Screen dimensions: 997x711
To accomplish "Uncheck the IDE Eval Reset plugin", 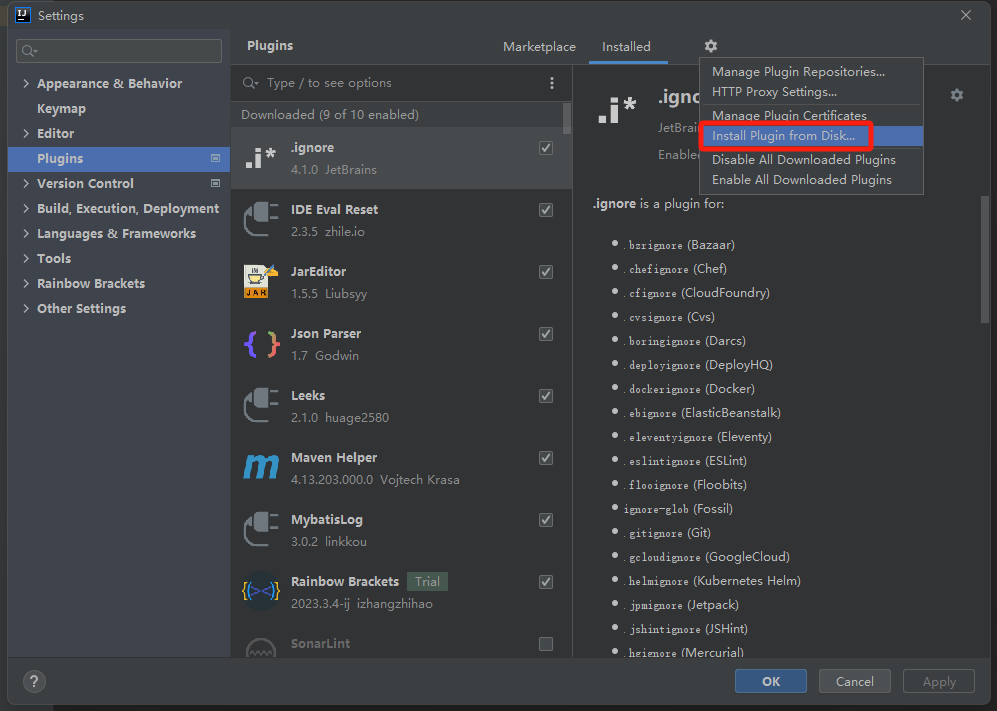I will (546, 210).
